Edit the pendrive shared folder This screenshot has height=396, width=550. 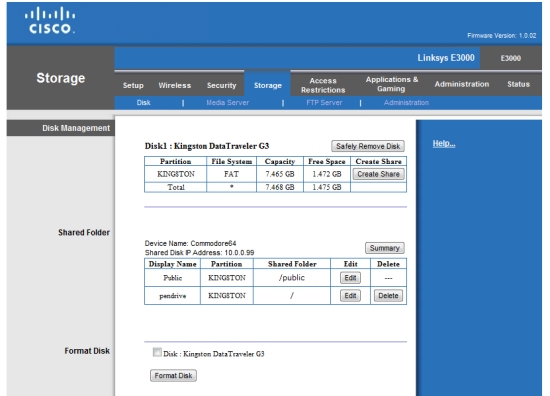(x=350, y=296)
